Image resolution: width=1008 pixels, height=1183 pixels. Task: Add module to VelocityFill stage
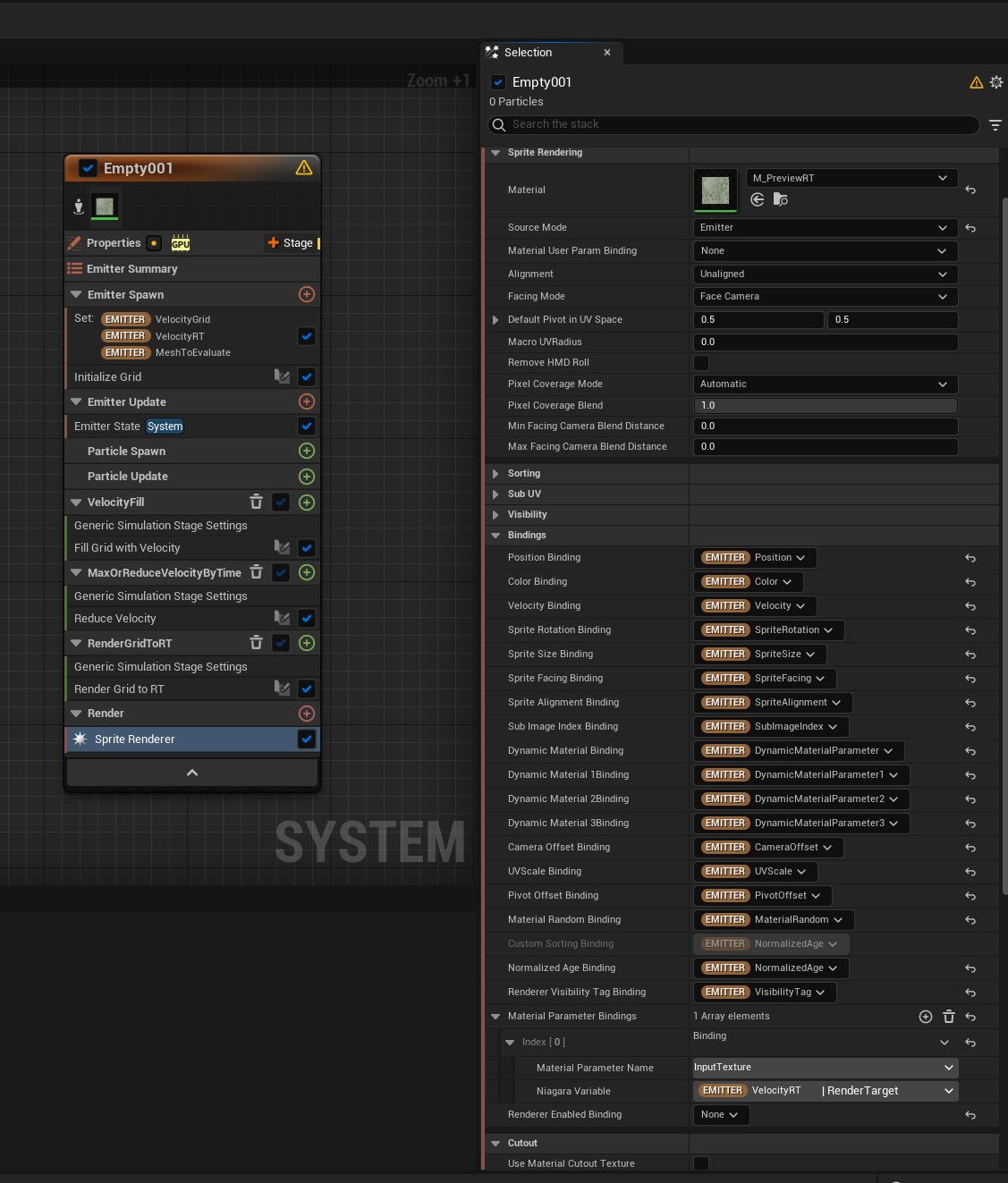coord(307,503)
